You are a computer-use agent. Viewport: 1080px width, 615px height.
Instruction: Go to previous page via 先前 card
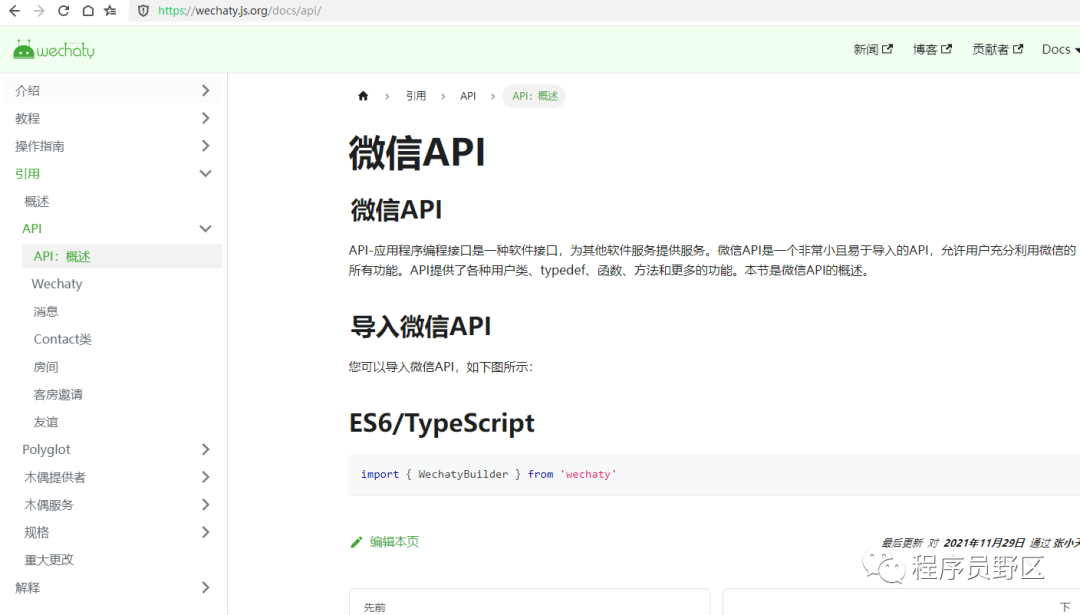[x=529, y=602]
